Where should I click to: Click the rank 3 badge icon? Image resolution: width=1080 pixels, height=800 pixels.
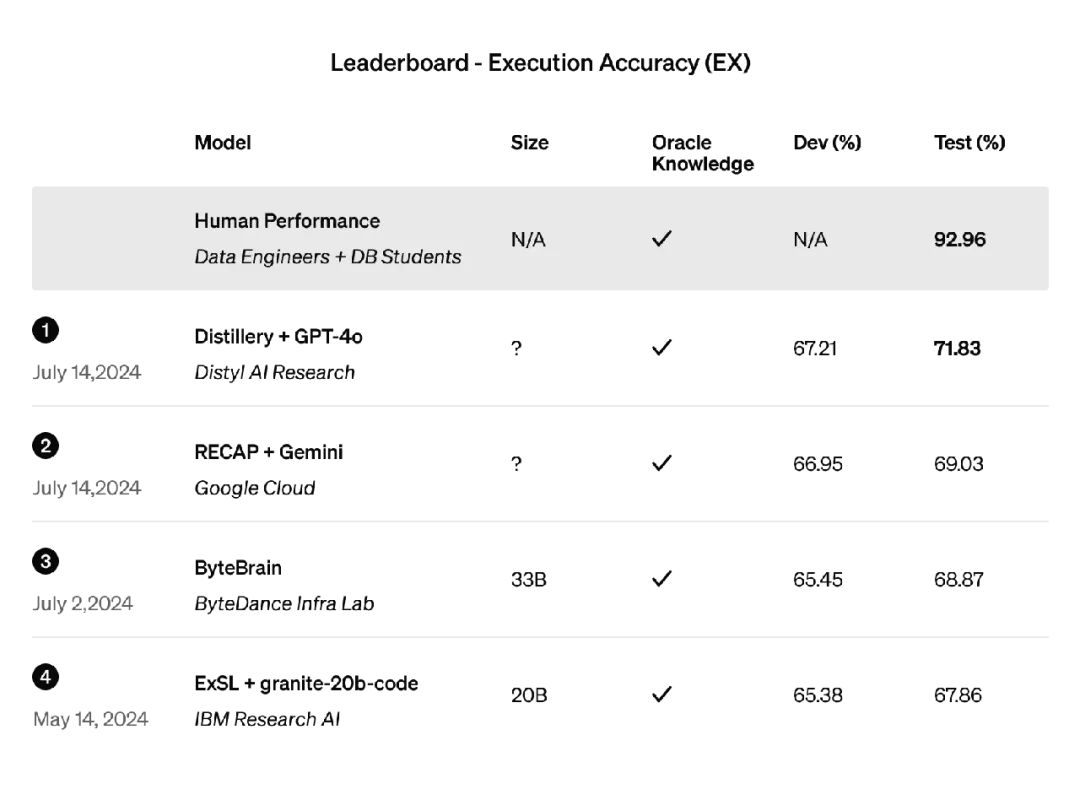point(46,562)
